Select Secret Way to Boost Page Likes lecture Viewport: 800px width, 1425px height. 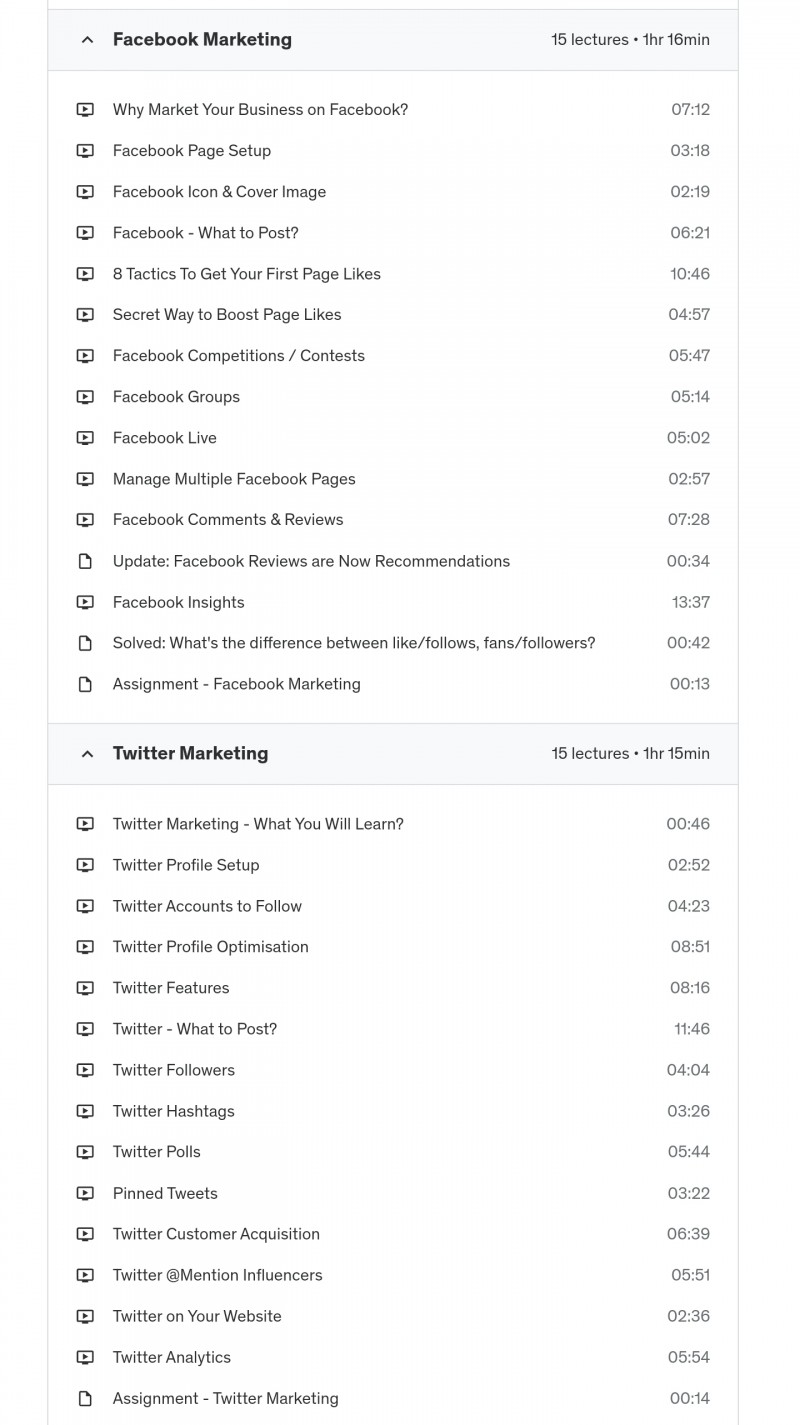click(227, 315)
